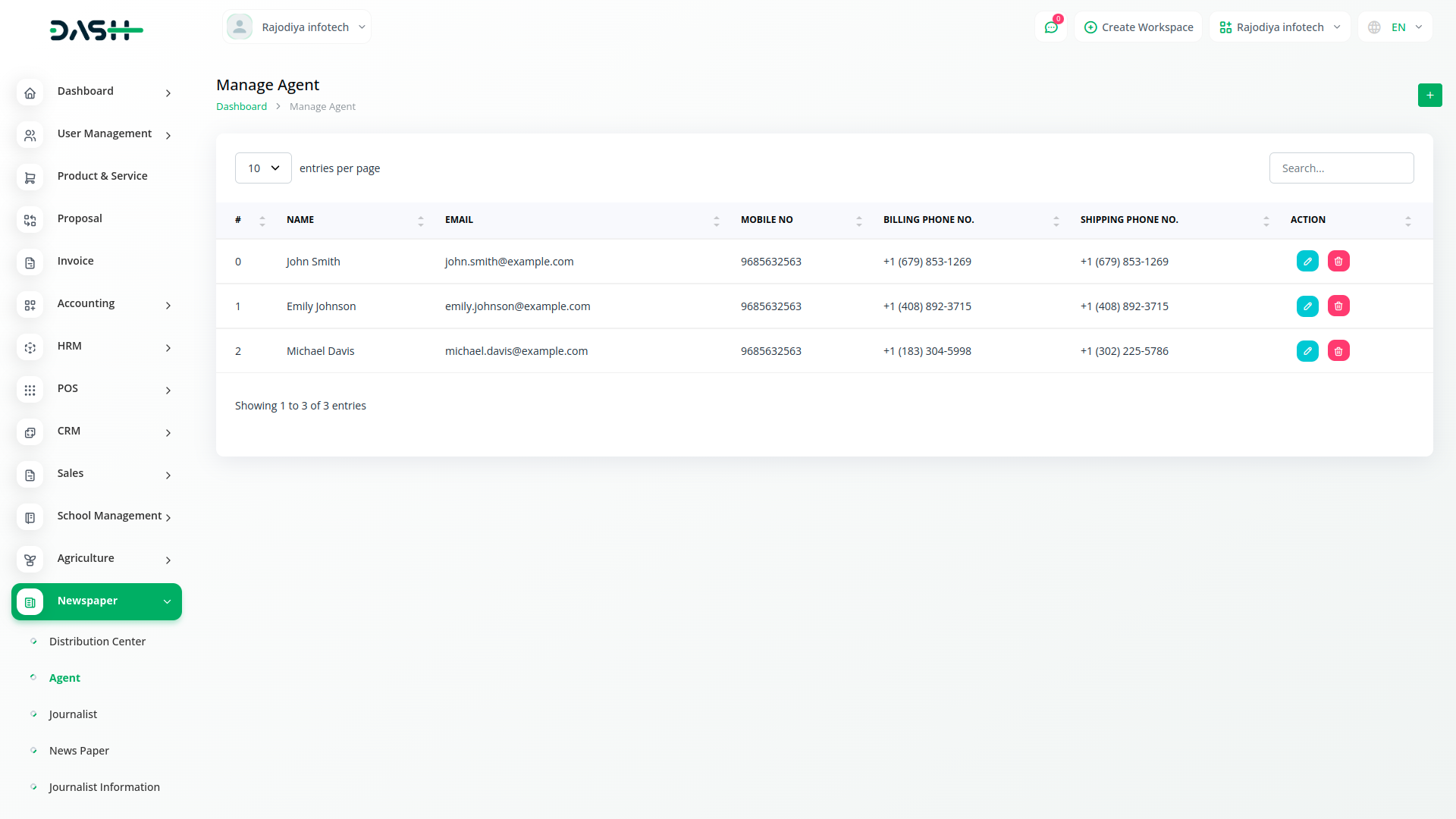Click Dashboard breadcrumb link
The width and height of the screenshot is (1456, 819).
tap(241, 107)
